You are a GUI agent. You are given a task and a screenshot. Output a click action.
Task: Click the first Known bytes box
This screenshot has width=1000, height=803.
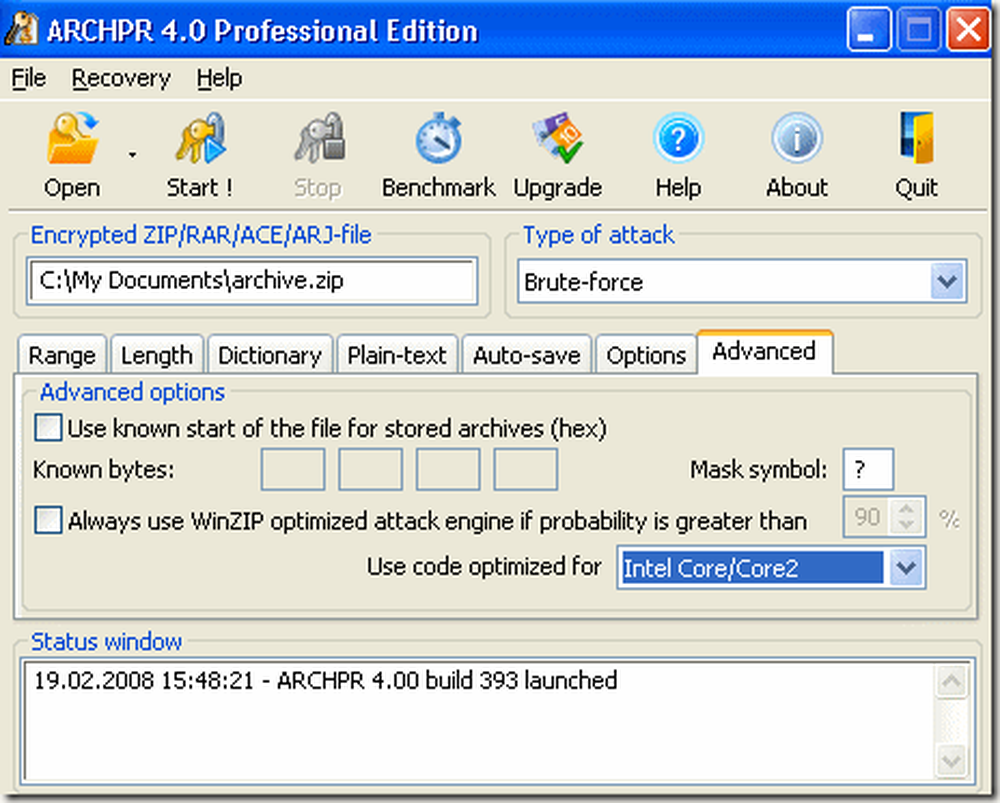(x=293, y=469)
